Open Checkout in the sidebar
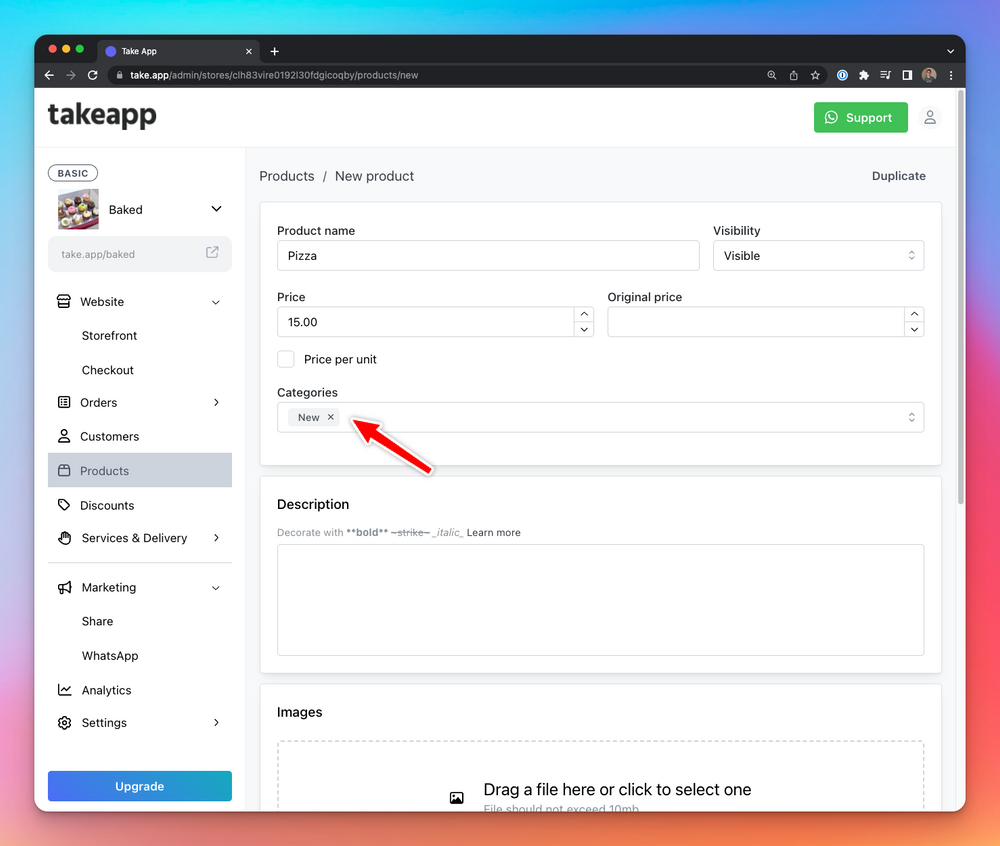Screen dimensions: 1000x846 (108, 370)
